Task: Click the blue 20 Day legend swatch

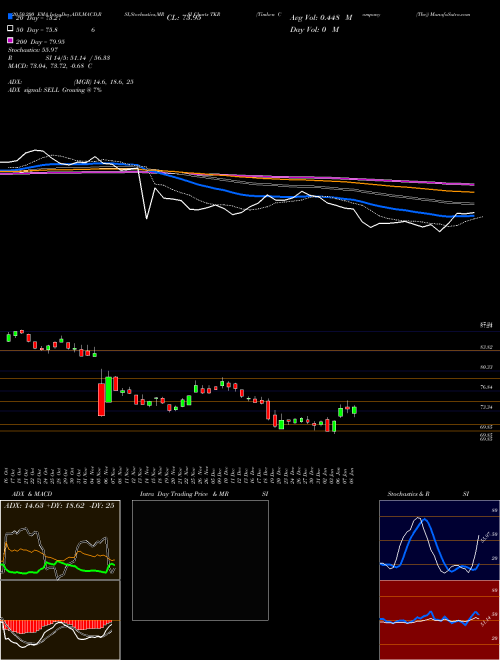Action: pos(10,16)
